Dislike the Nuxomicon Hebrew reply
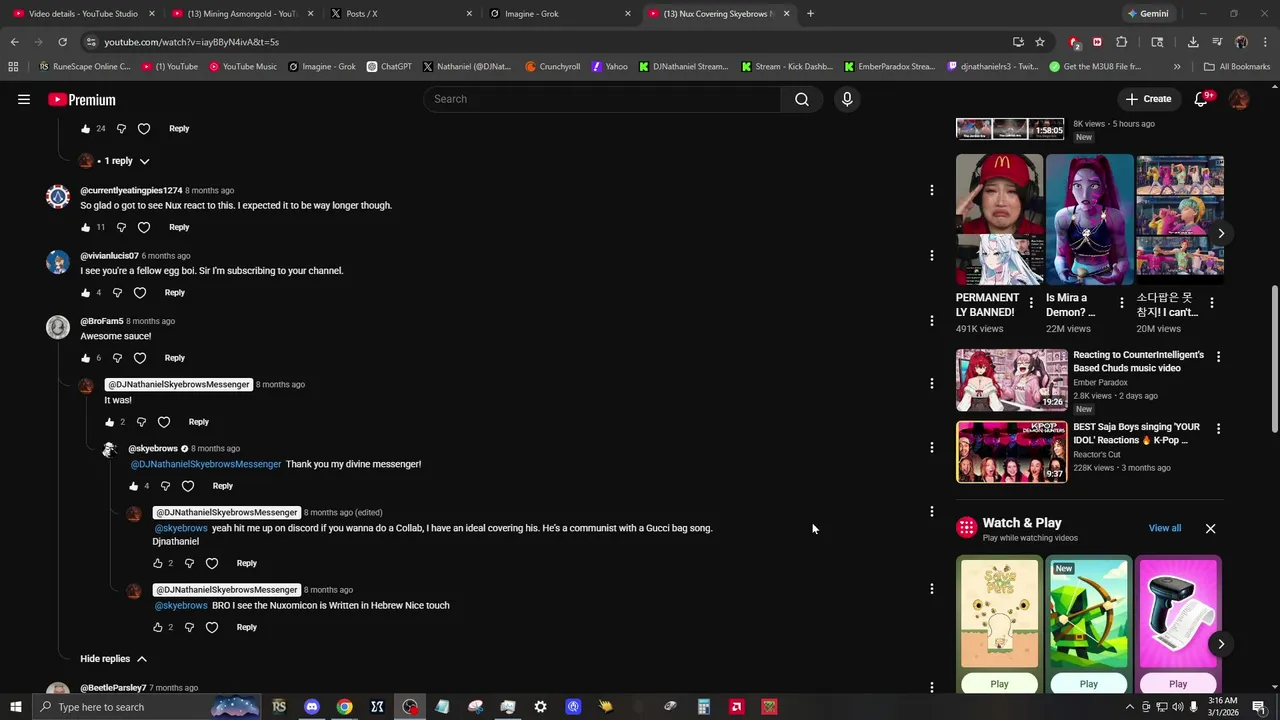Image resolution: width=1280 pixels, height=720 pixels. (189, 627)
